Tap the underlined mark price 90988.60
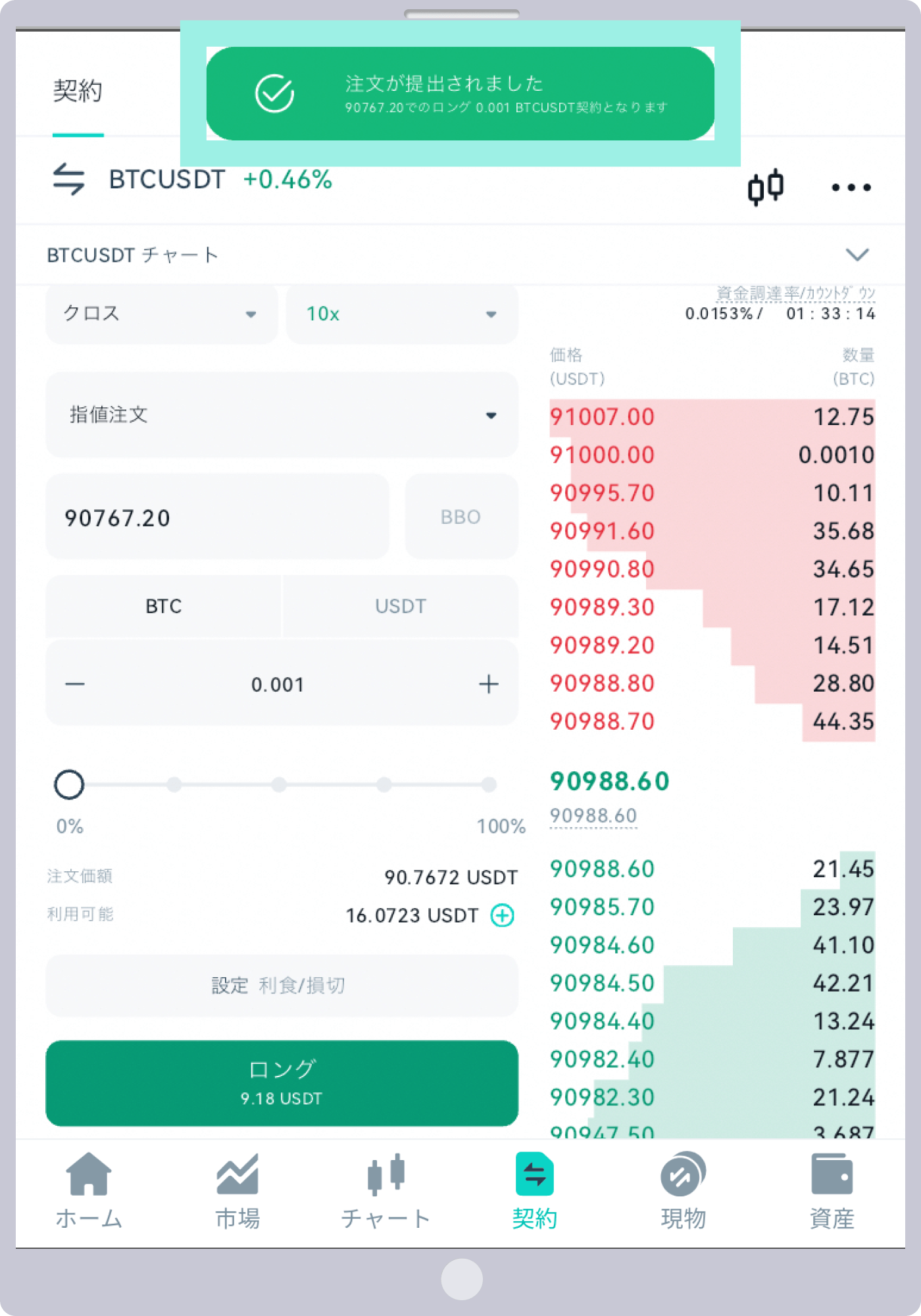Image resolution: width=921 pixels, height=1316 pixels. 593,816
